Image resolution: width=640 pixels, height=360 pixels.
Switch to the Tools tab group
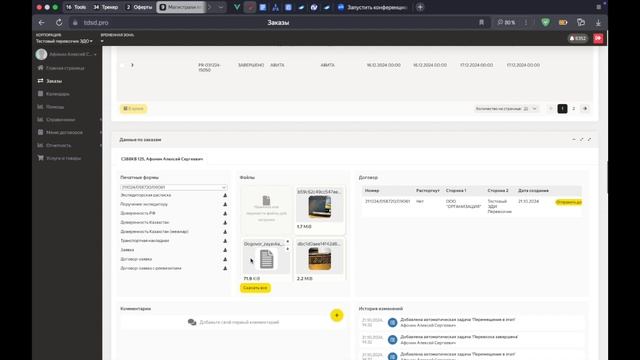(76, 7)
